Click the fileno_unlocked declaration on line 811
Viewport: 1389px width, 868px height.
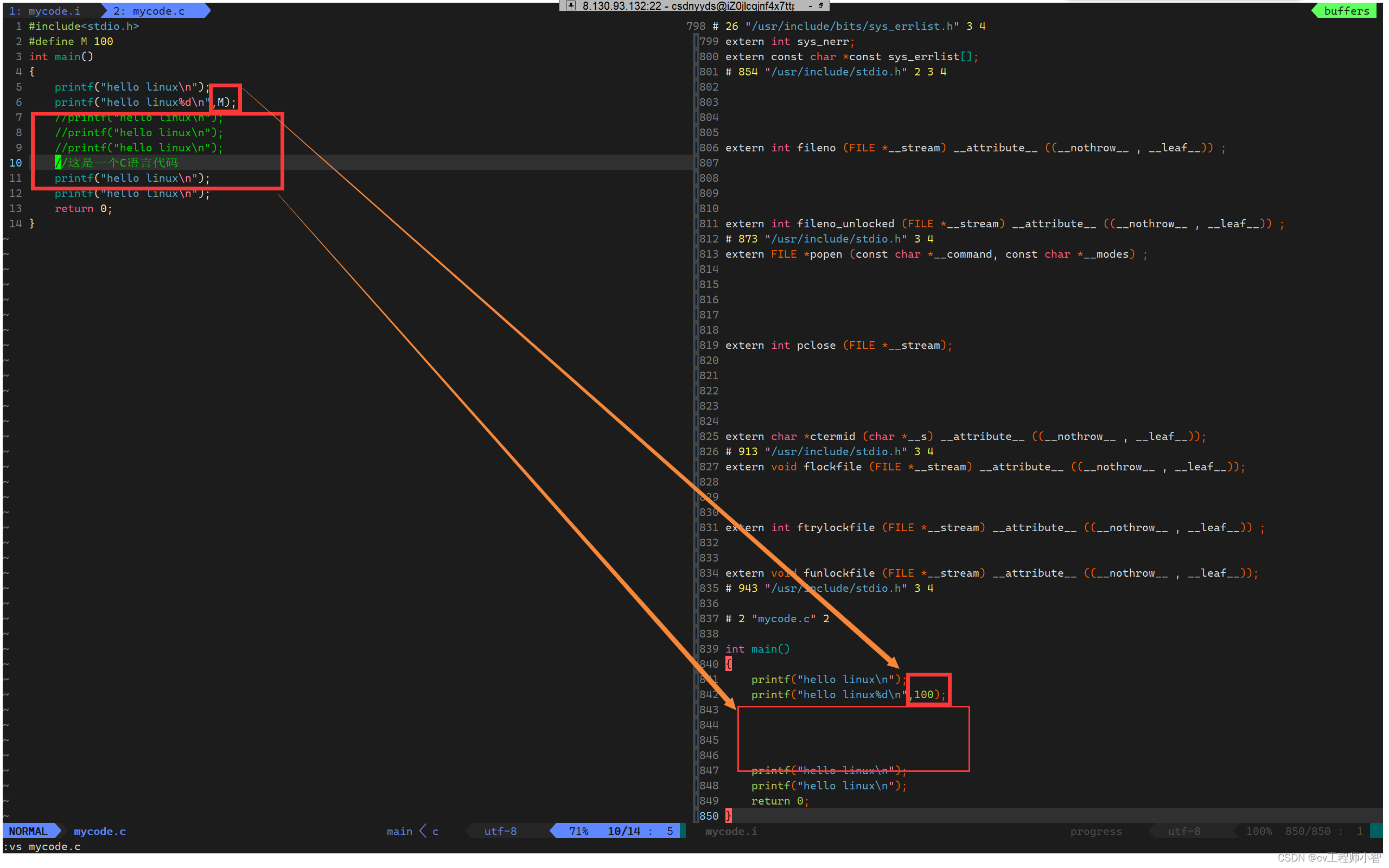[x=1004, y=224]
